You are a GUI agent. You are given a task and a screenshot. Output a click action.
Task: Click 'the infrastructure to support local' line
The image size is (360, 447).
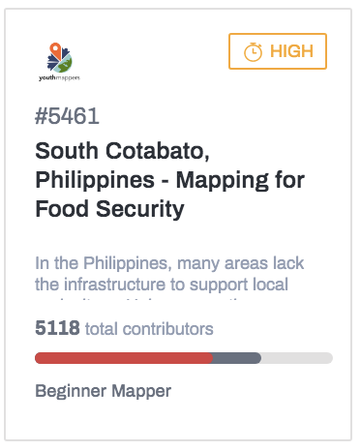(x=162, y=284)
